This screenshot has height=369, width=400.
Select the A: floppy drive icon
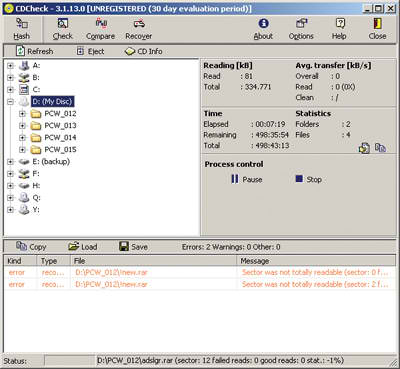(24, 65)
